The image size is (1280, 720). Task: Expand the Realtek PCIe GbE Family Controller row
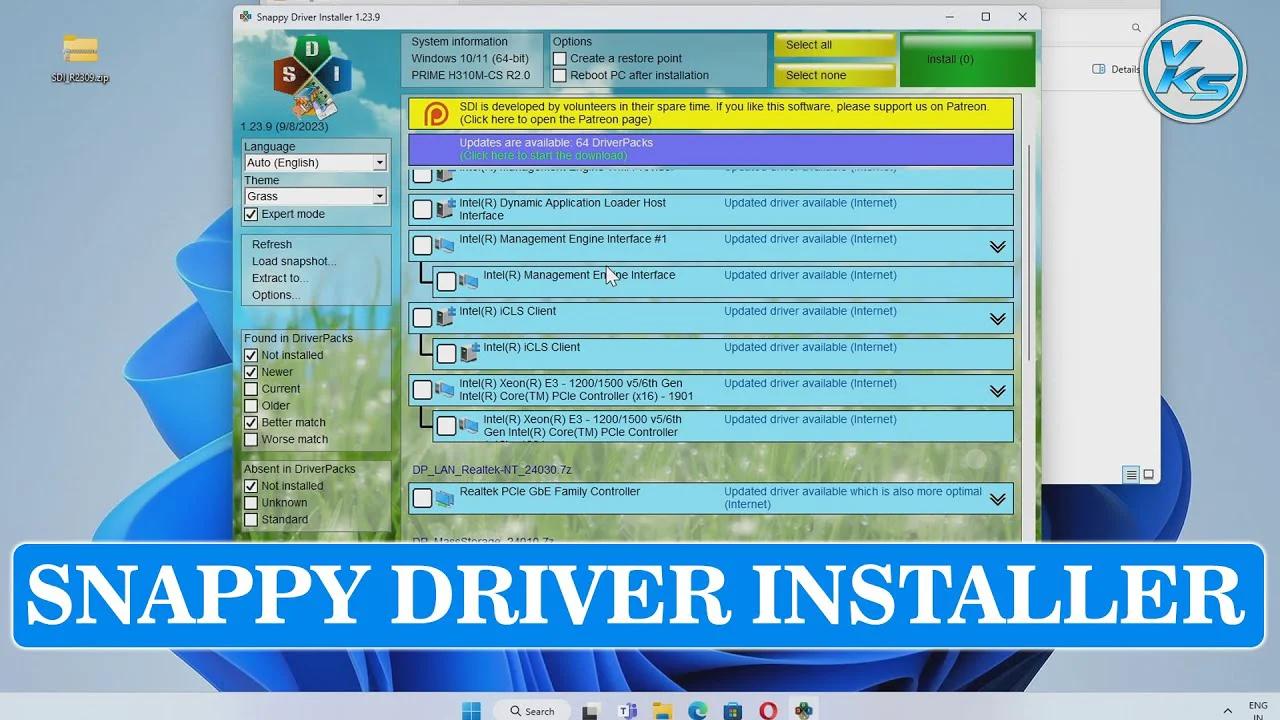tap(997, 498)
